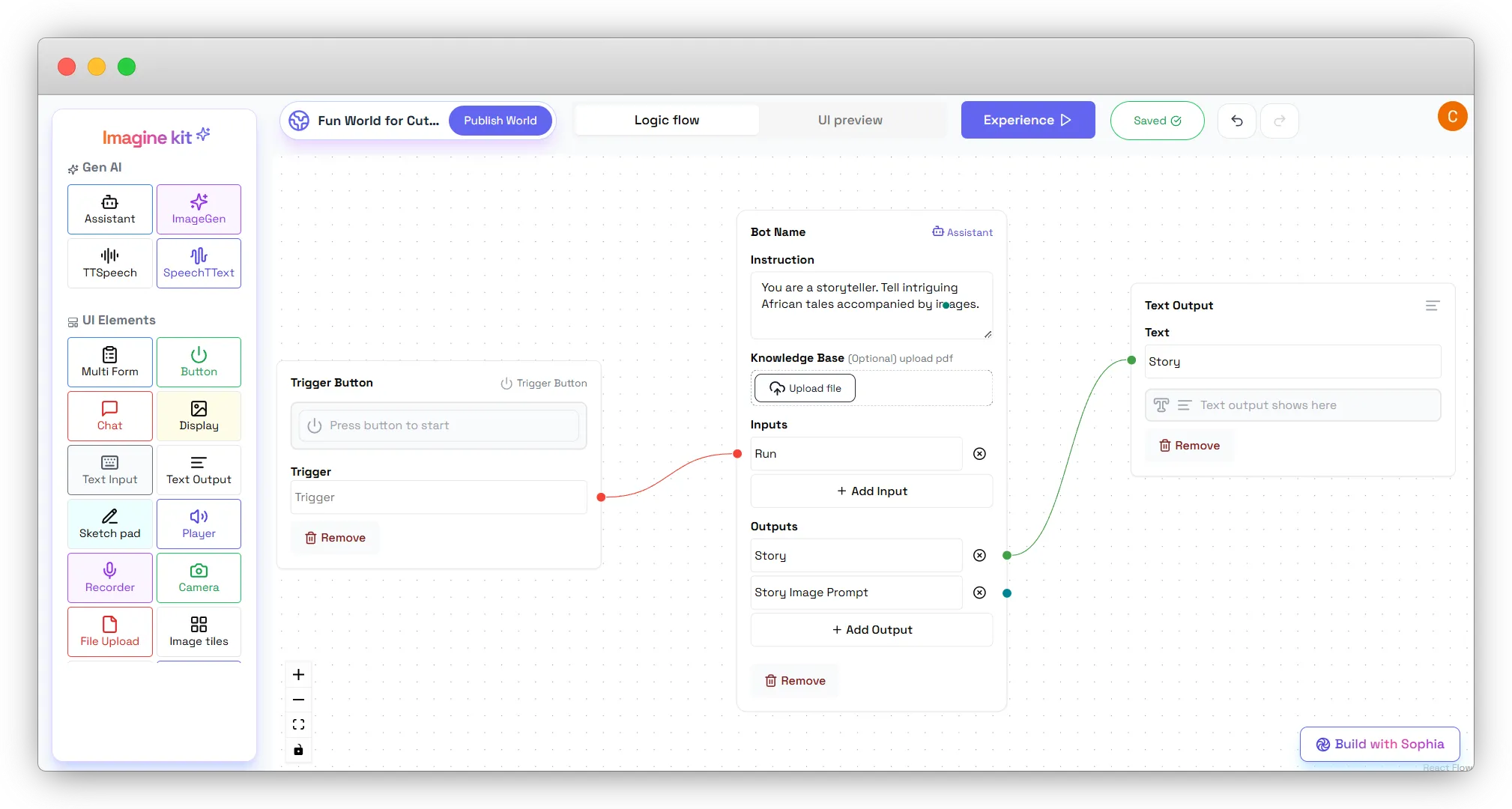
Task: Switch to the UI preview tab
Action: click(850, 119)
